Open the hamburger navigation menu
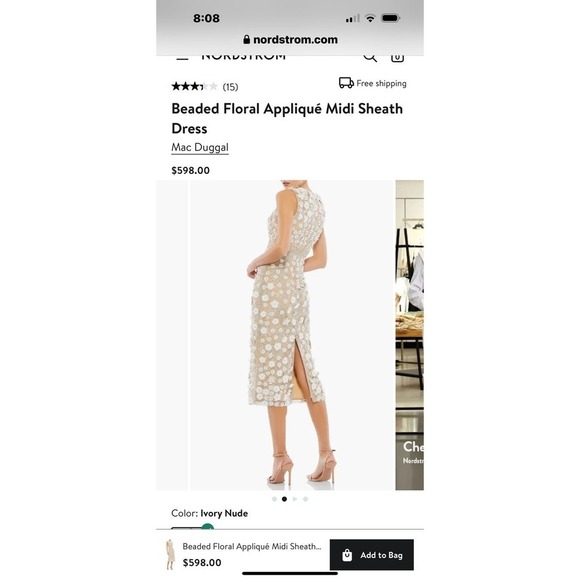This screenshot has height=580, width=580. click(x=182, y=58)
